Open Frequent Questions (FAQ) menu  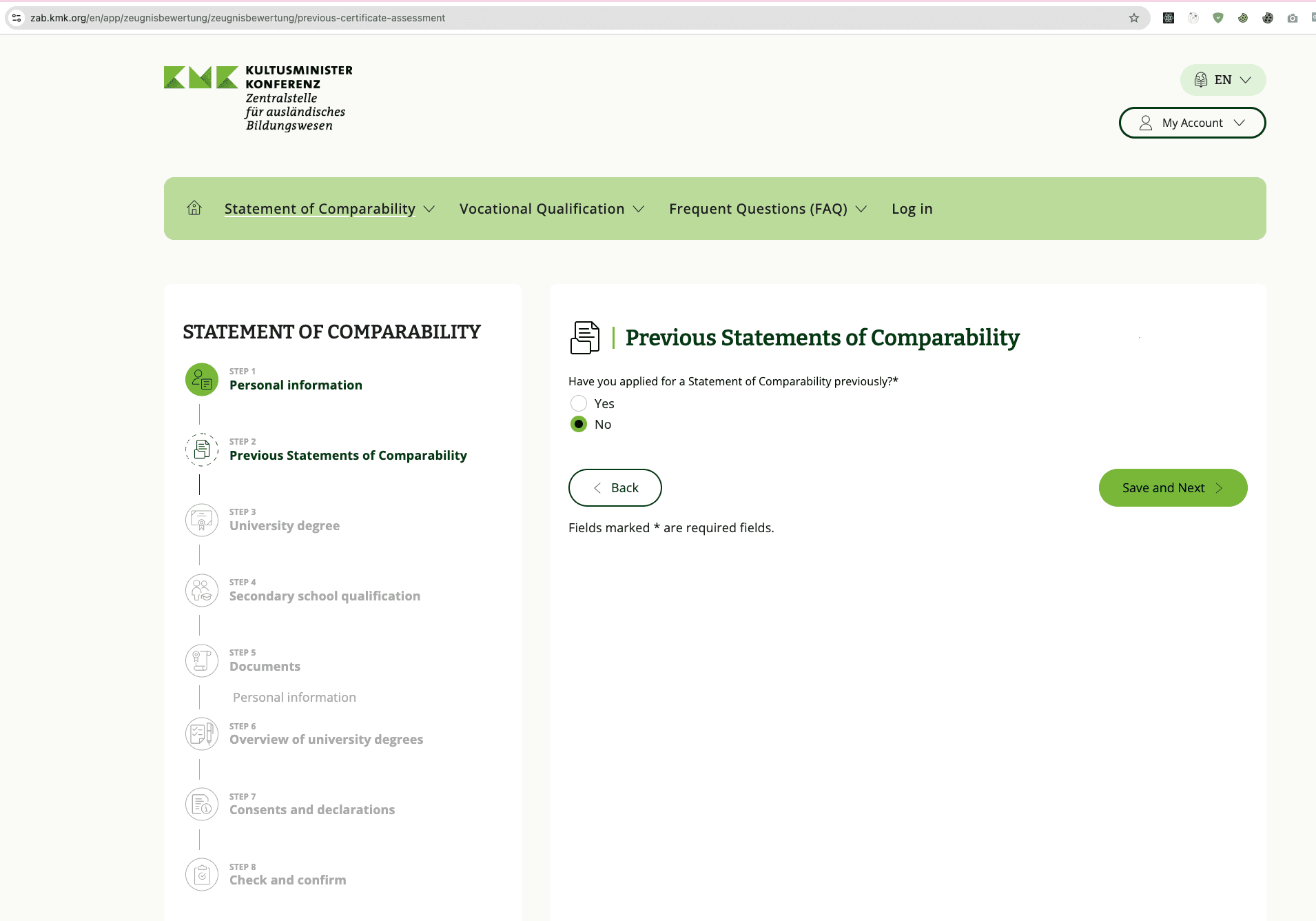point(767,209)
